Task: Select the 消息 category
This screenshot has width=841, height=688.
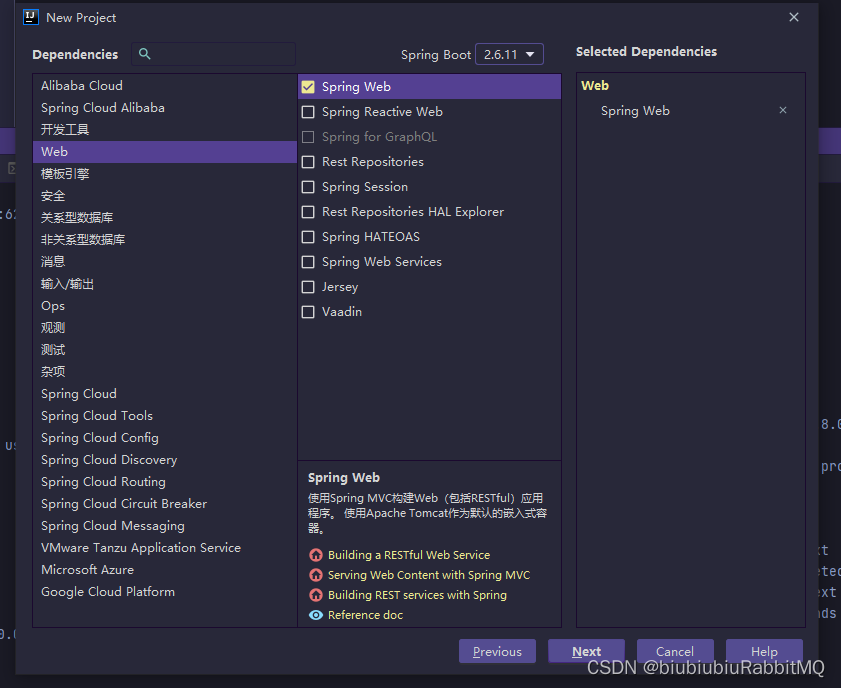Action: [165, 262]
